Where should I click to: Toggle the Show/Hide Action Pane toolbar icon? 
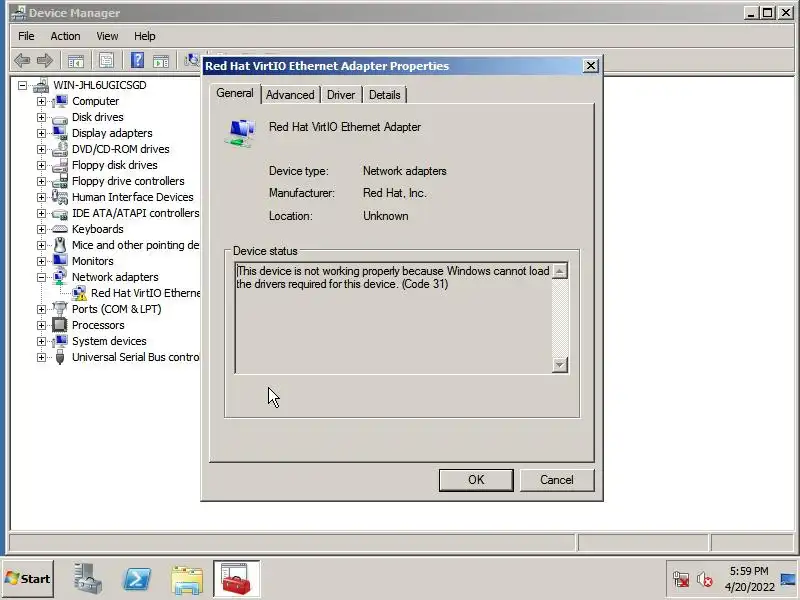(161, 61)
